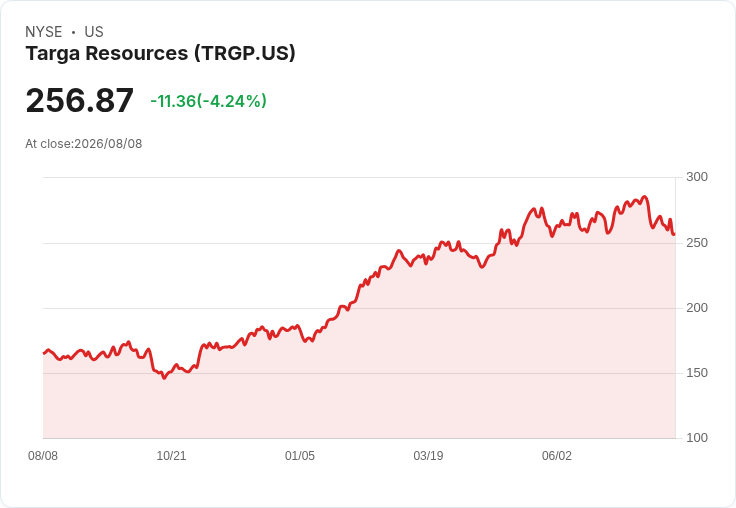
Task: Click the 06/02 date axis label
Action: coord(557,456)
